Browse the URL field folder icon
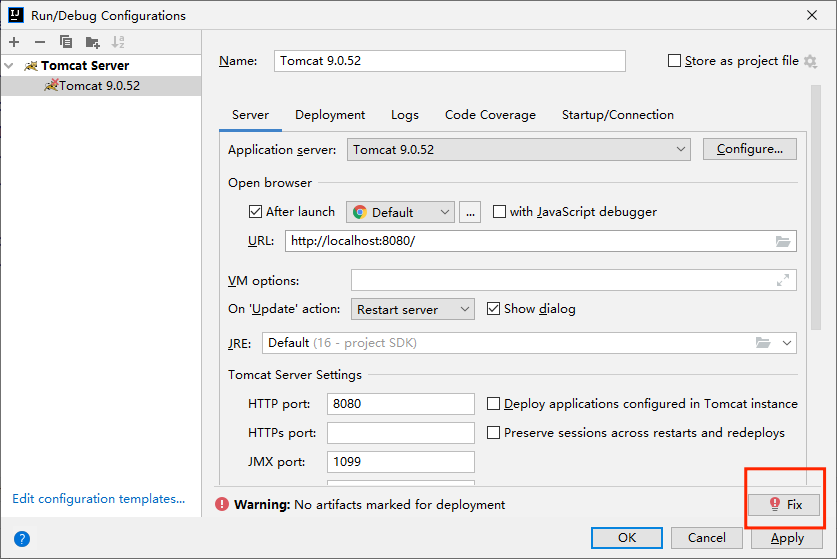The height and width of the screenshot is (559, 837). [783, 241]
